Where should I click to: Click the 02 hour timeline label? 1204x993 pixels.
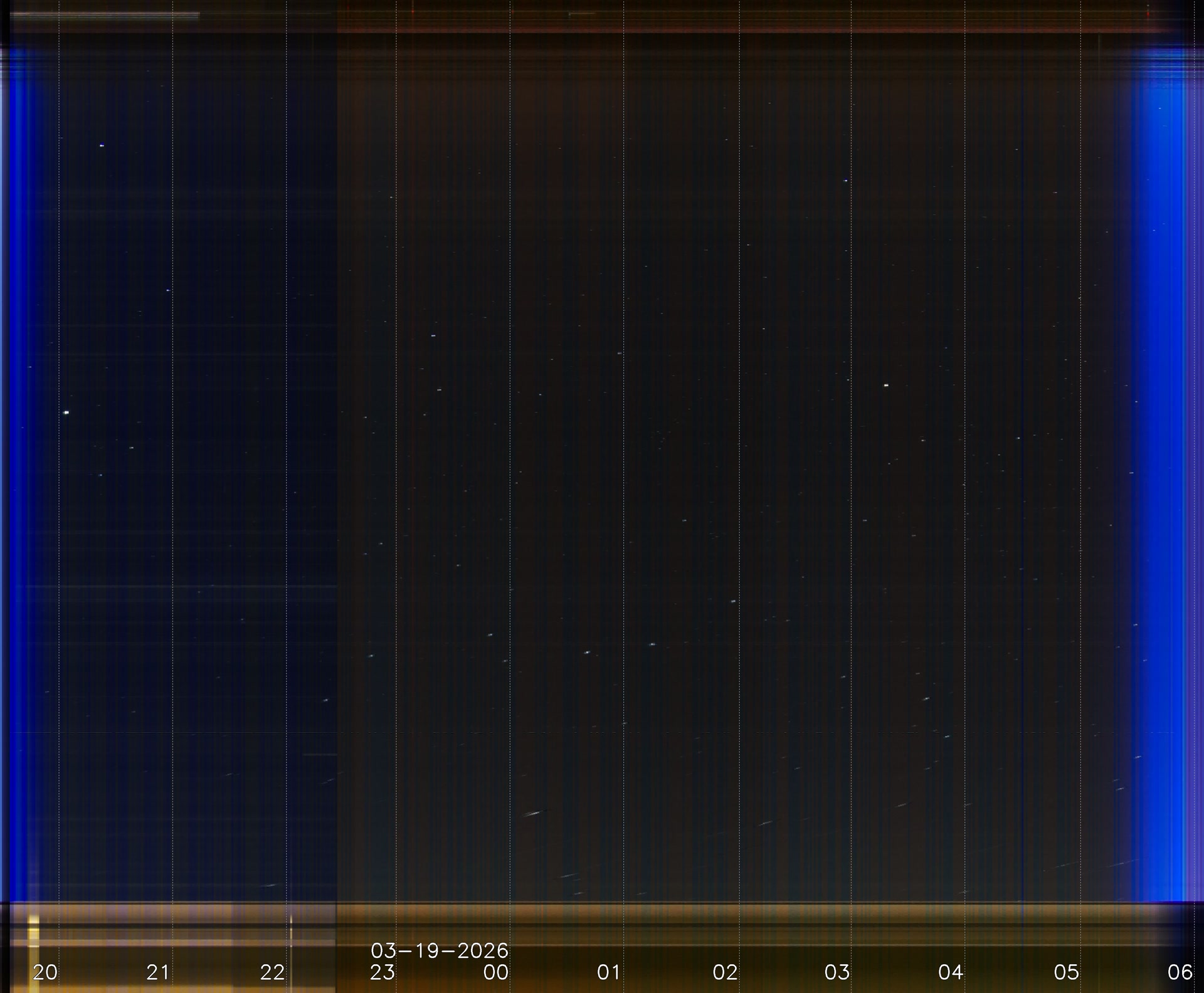[x=725, y=972]
